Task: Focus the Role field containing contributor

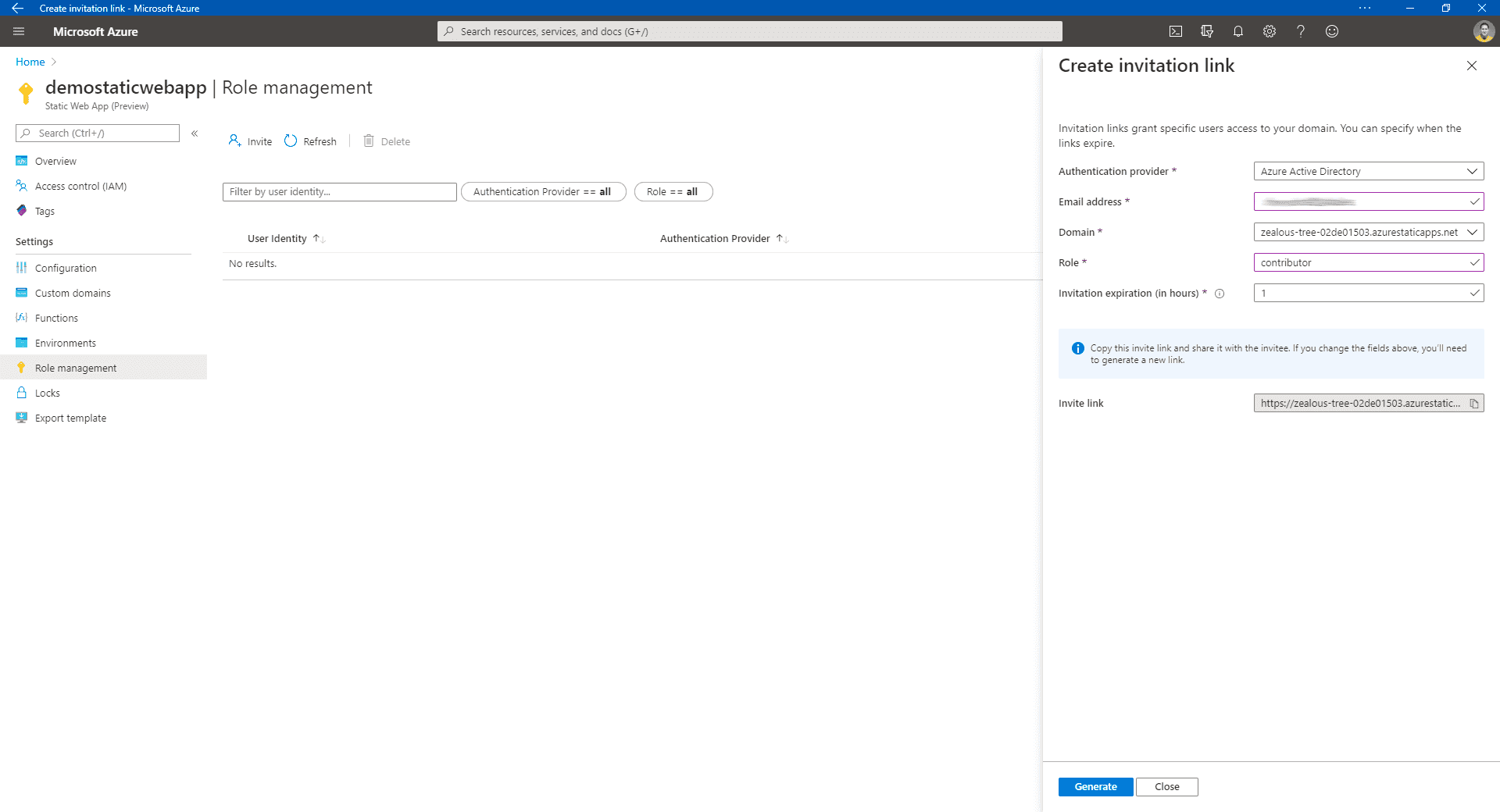Action: click(1369, 262)
